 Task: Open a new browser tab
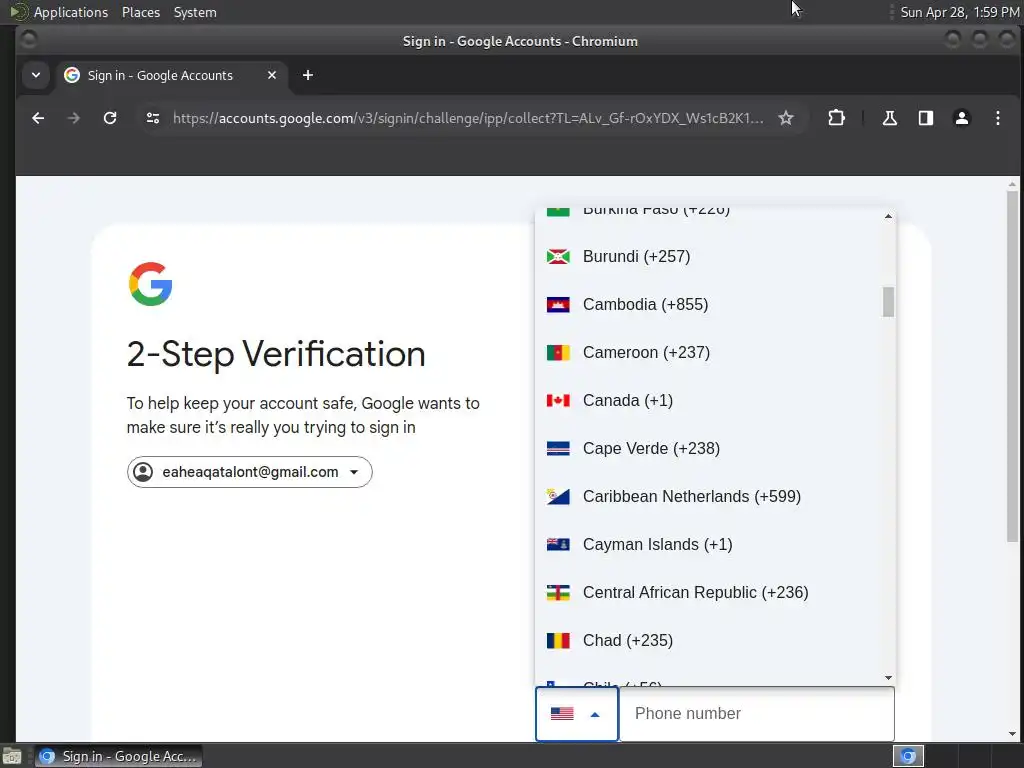(x=308, y=75)
